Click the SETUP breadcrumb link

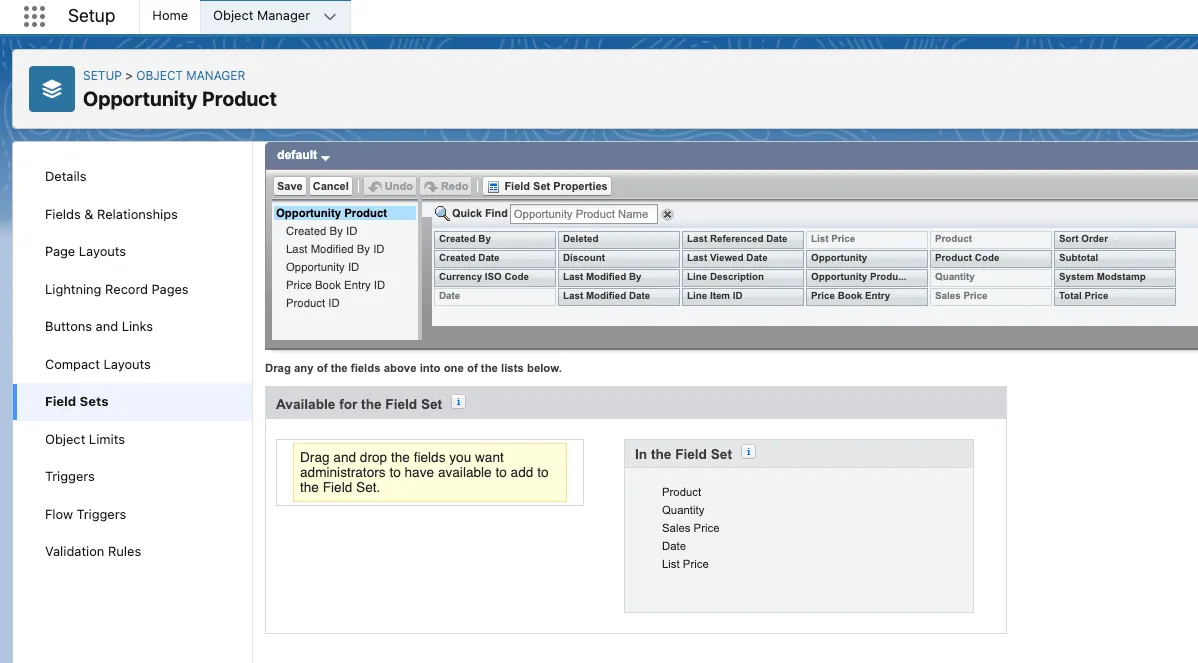[102, 76]
